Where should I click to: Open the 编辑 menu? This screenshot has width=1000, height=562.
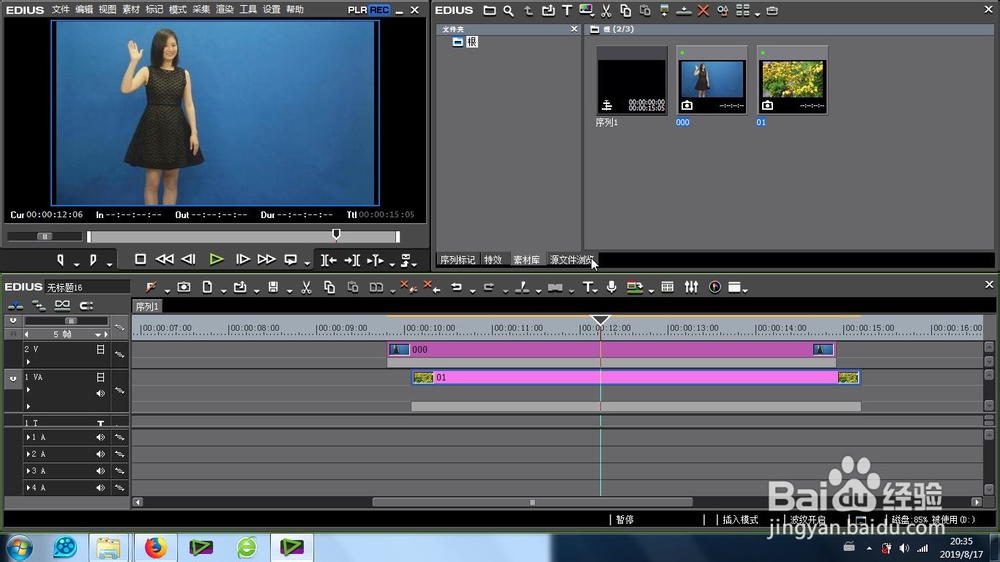click(x=84, y=10)
